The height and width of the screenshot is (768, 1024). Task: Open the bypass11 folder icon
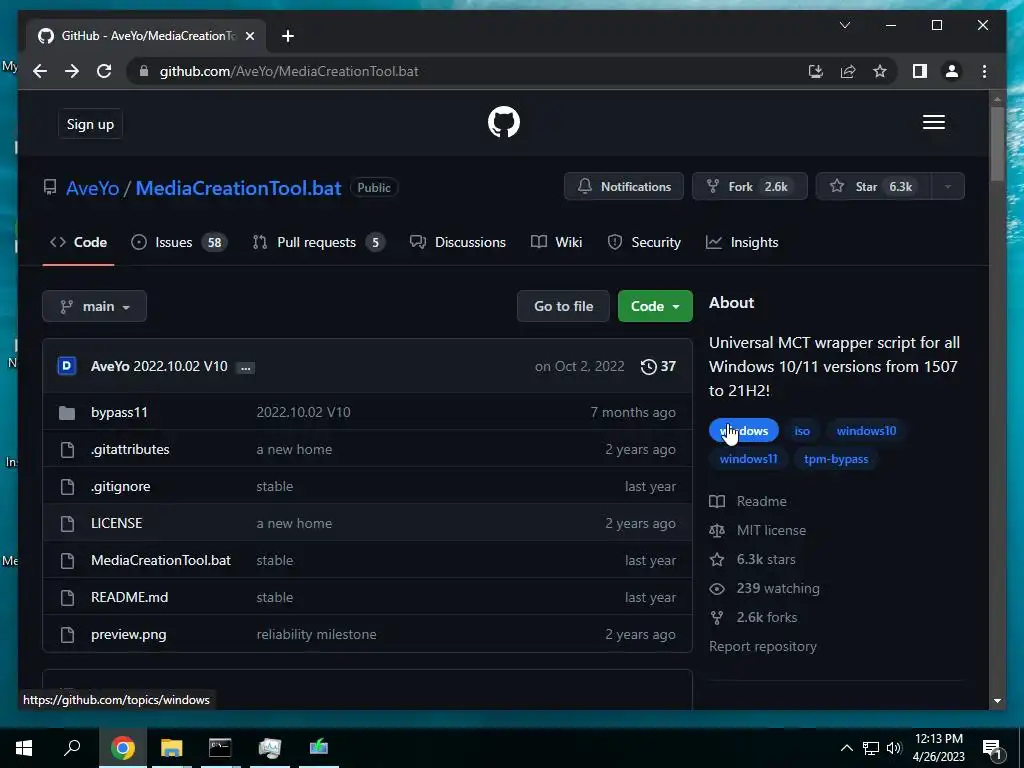point(67,413)
